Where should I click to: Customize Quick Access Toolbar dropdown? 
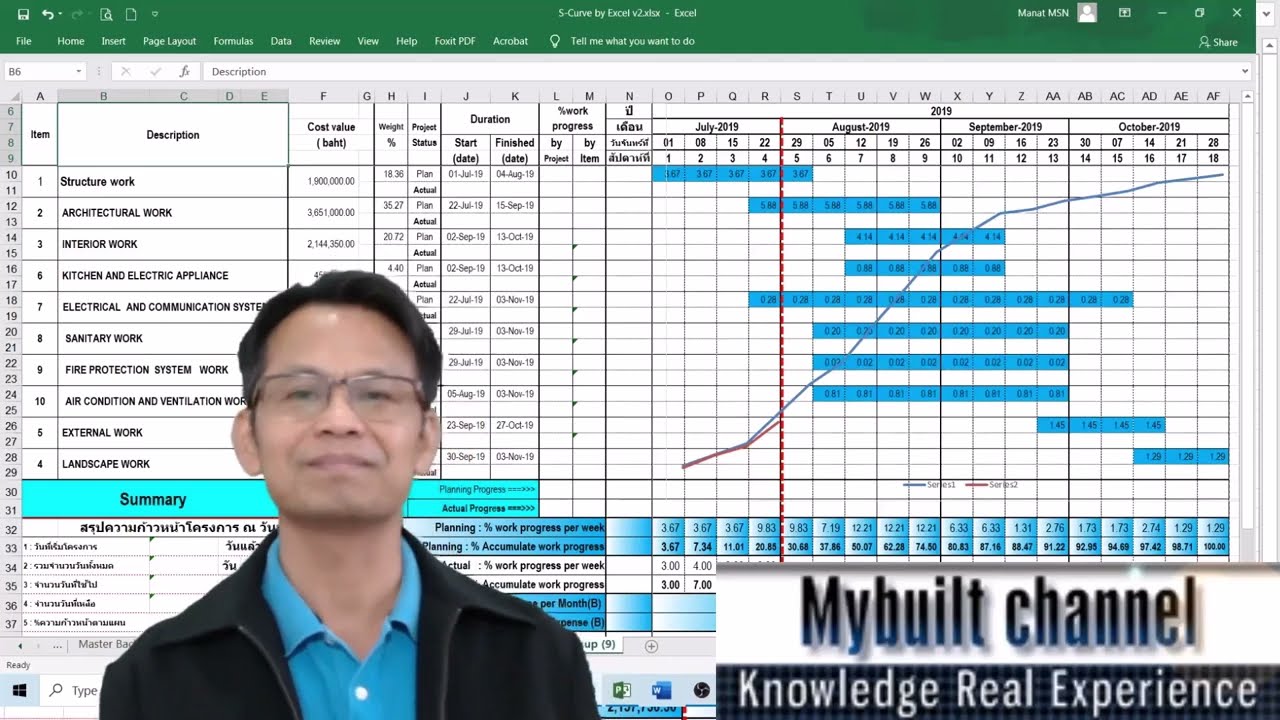point(154,14)
